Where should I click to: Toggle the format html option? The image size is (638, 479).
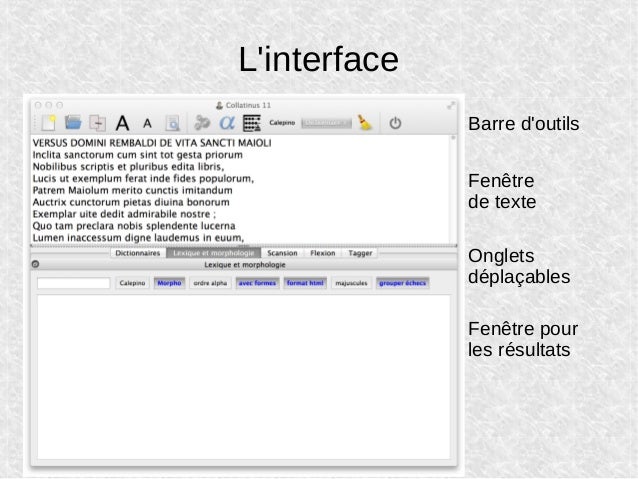[305, 283]
